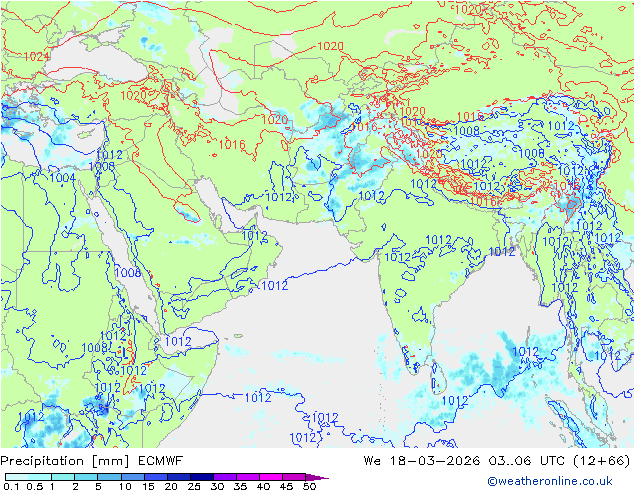The image size is (634, 490).
Task: Pick the legend swatch between 10 and 15
Action: click(x=133, y=477)
